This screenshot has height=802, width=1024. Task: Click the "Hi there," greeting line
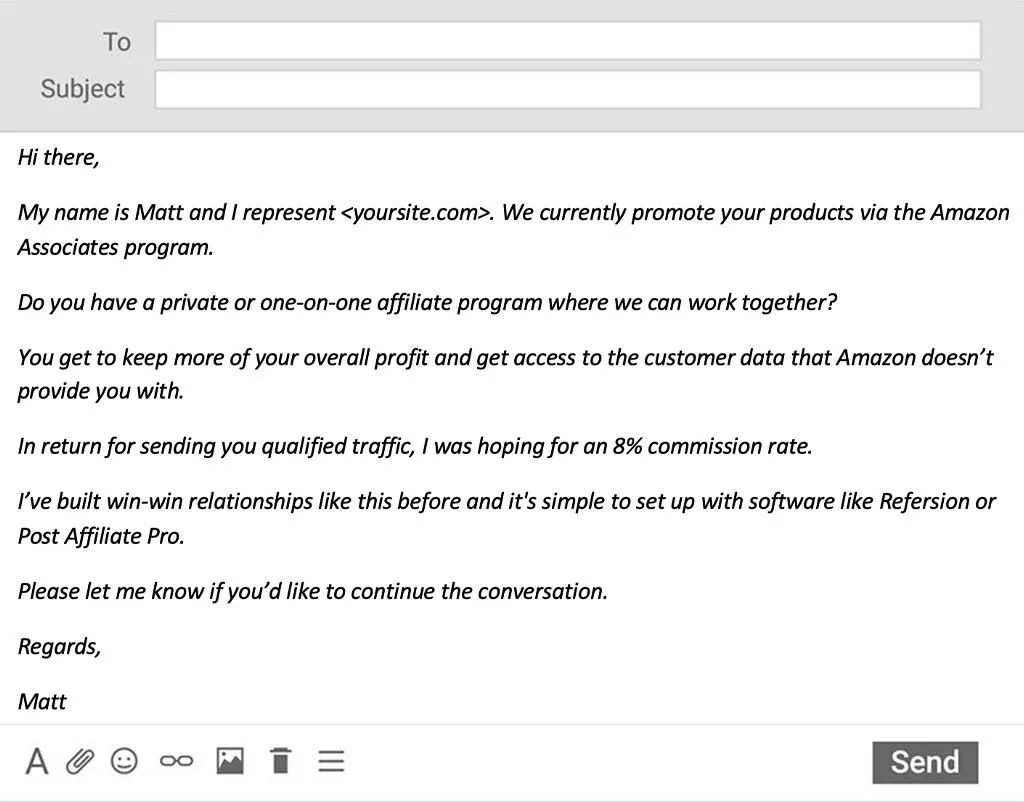coord(58,157)
